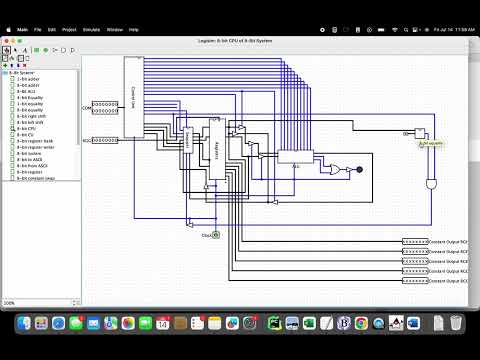Click the ALU block on canvas
The width and height of the screenshot is (480, 360).
tap(295, 157)
